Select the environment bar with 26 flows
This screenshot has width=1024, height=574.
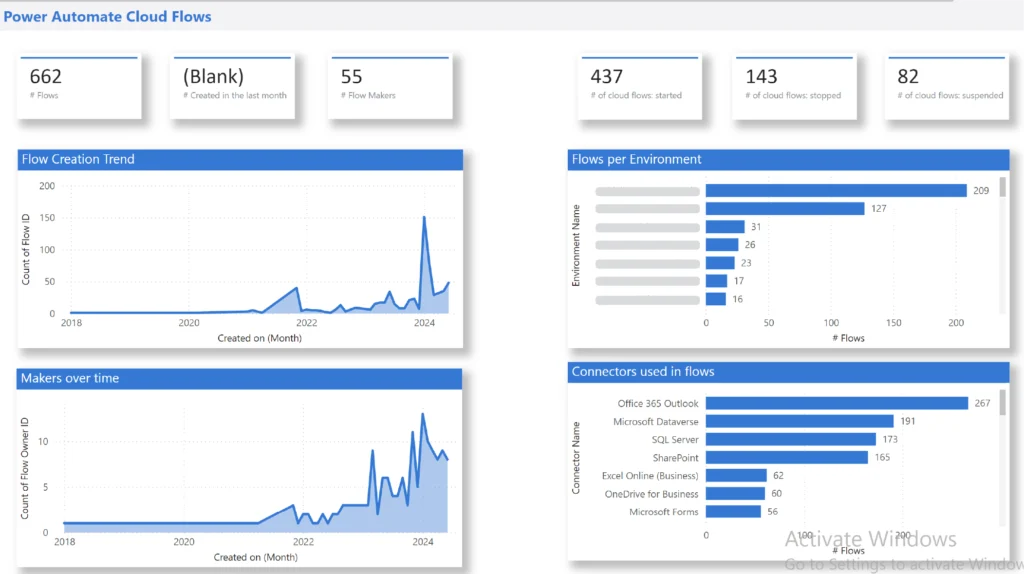click(x=722, y=244)
